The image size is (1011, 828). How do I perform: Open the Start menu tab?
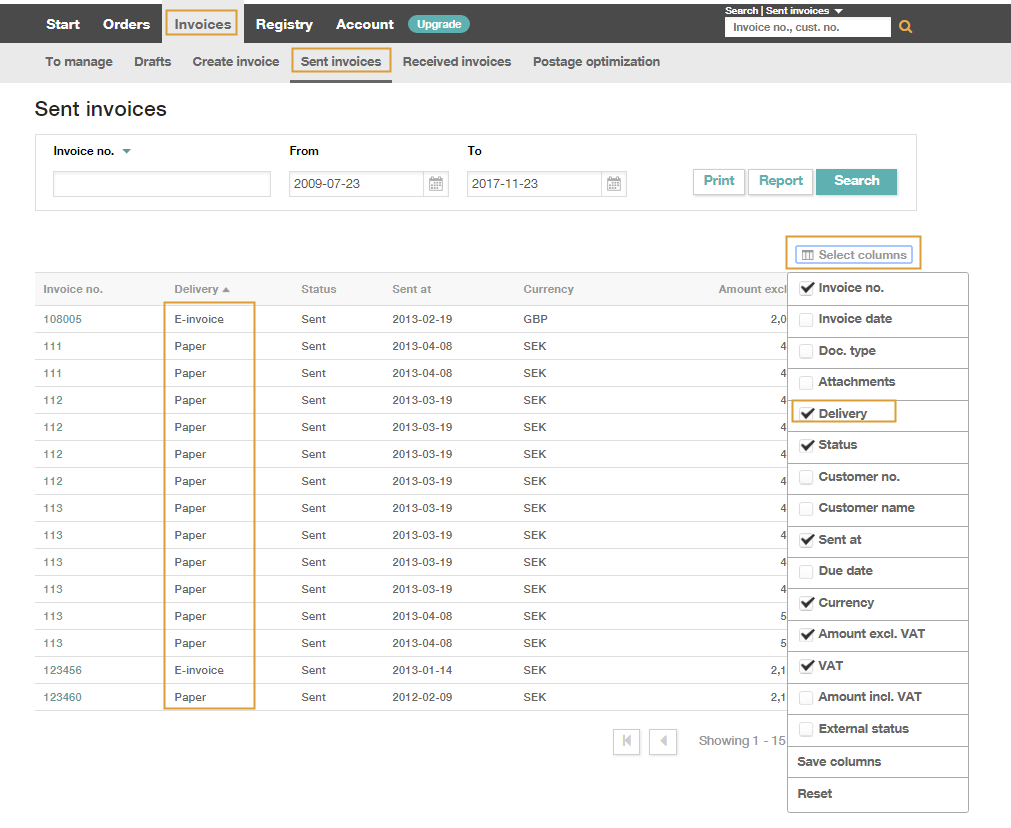[x=63, y=24]
